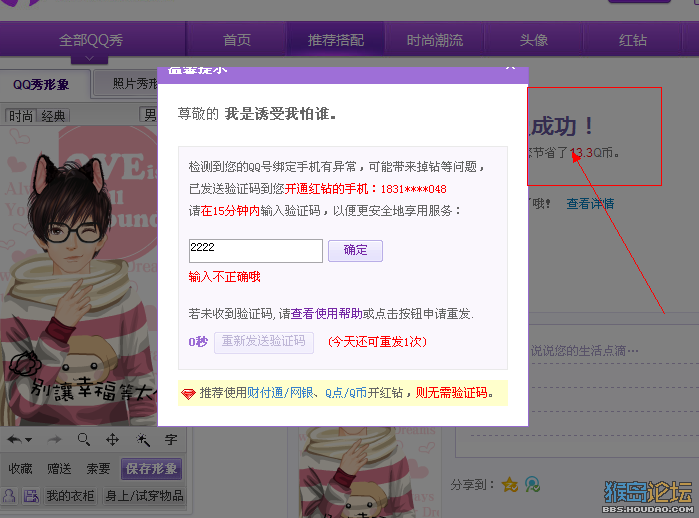Click the 0秒 countdown text

pos(198,342)
